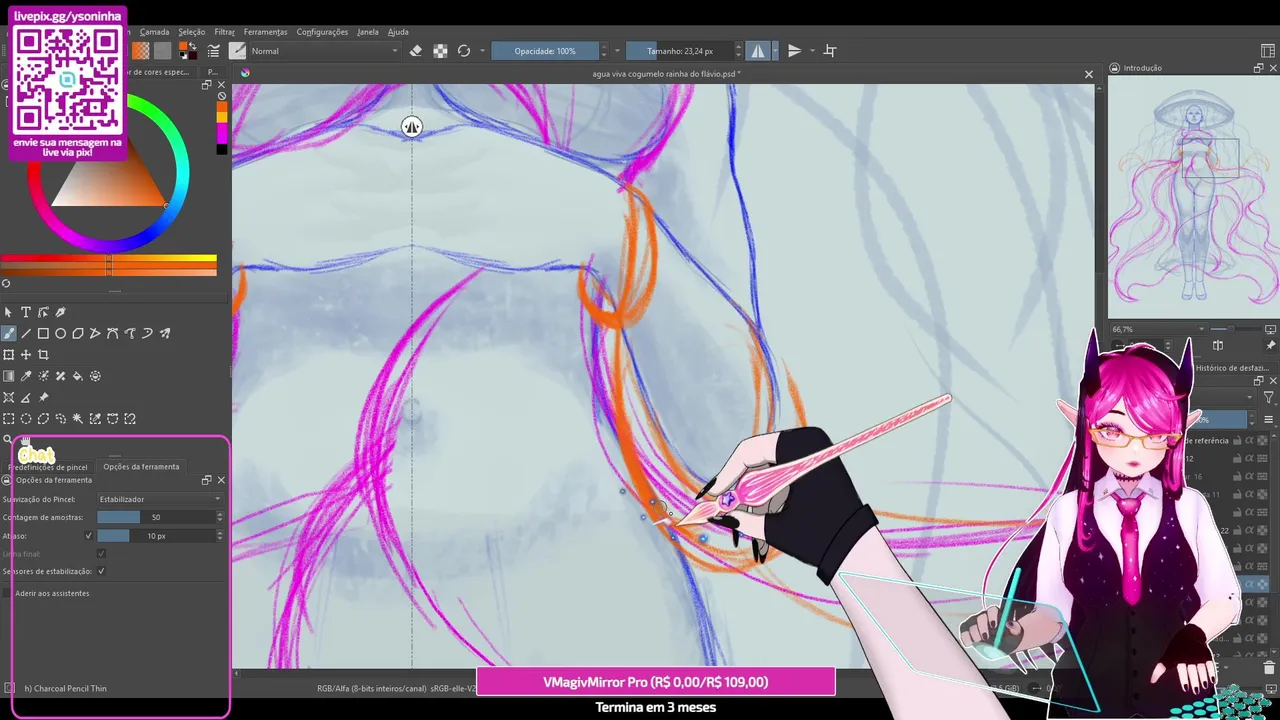The width and height of the screenshot is (1280, 720).
Task: Toggle mirror view in the Overview docker
Action: tap(1218, 346)
